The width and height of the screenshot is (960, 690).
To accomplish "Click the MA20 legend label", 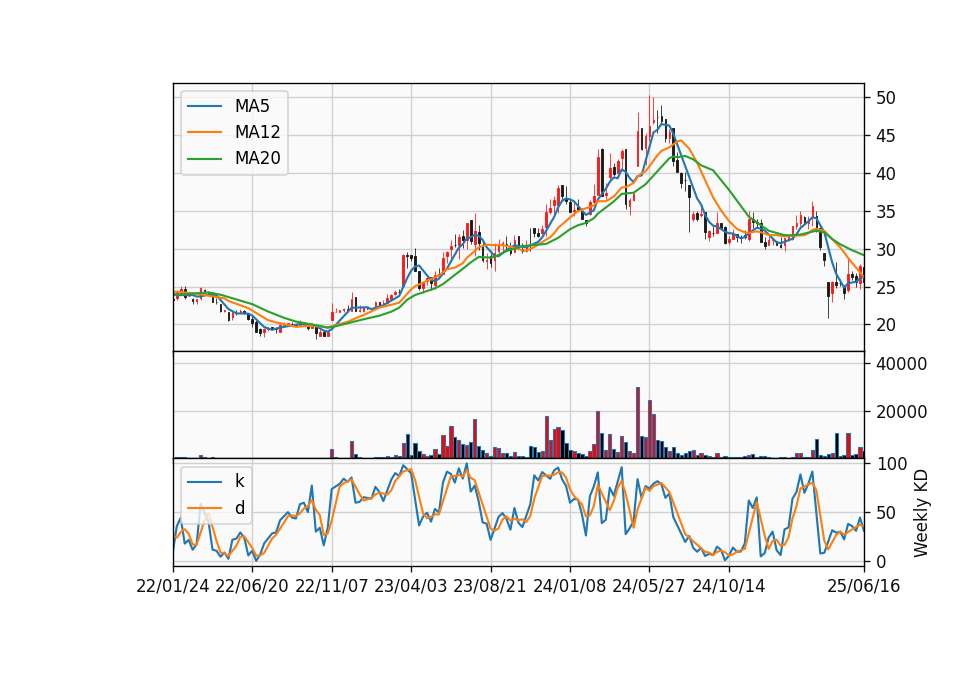I will click(257, 158).
